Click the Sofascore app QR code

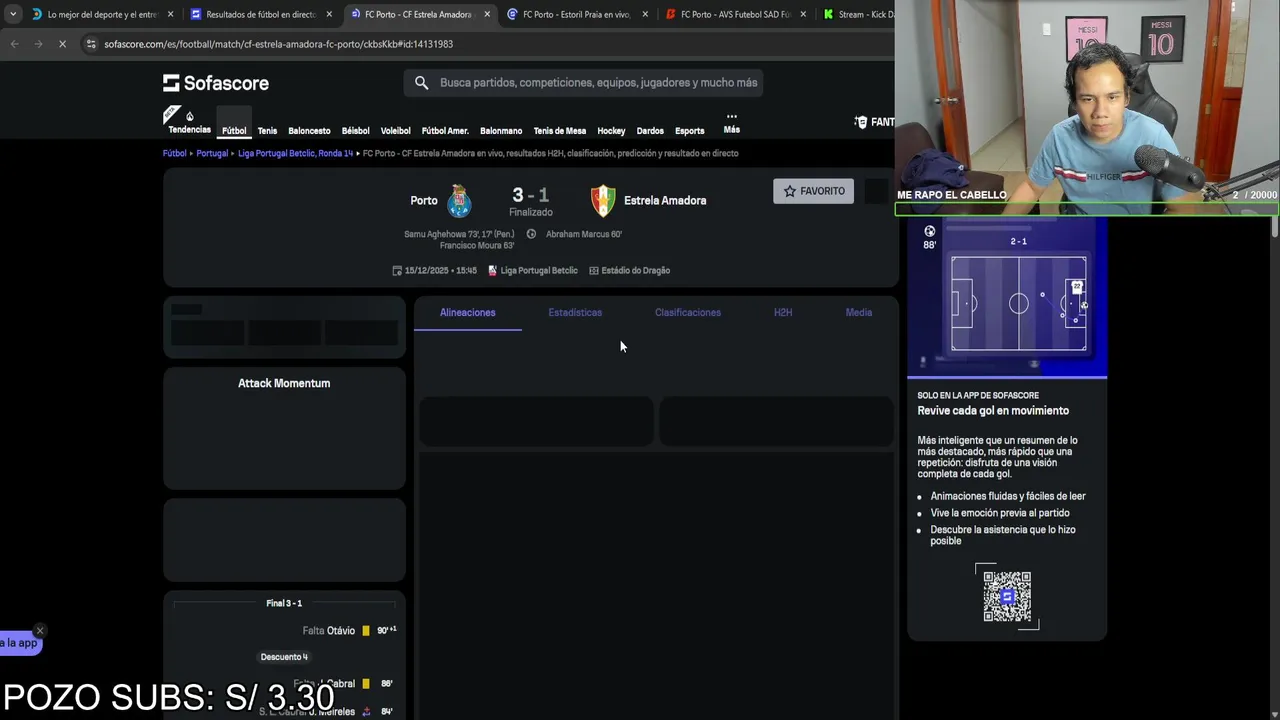1007,597
